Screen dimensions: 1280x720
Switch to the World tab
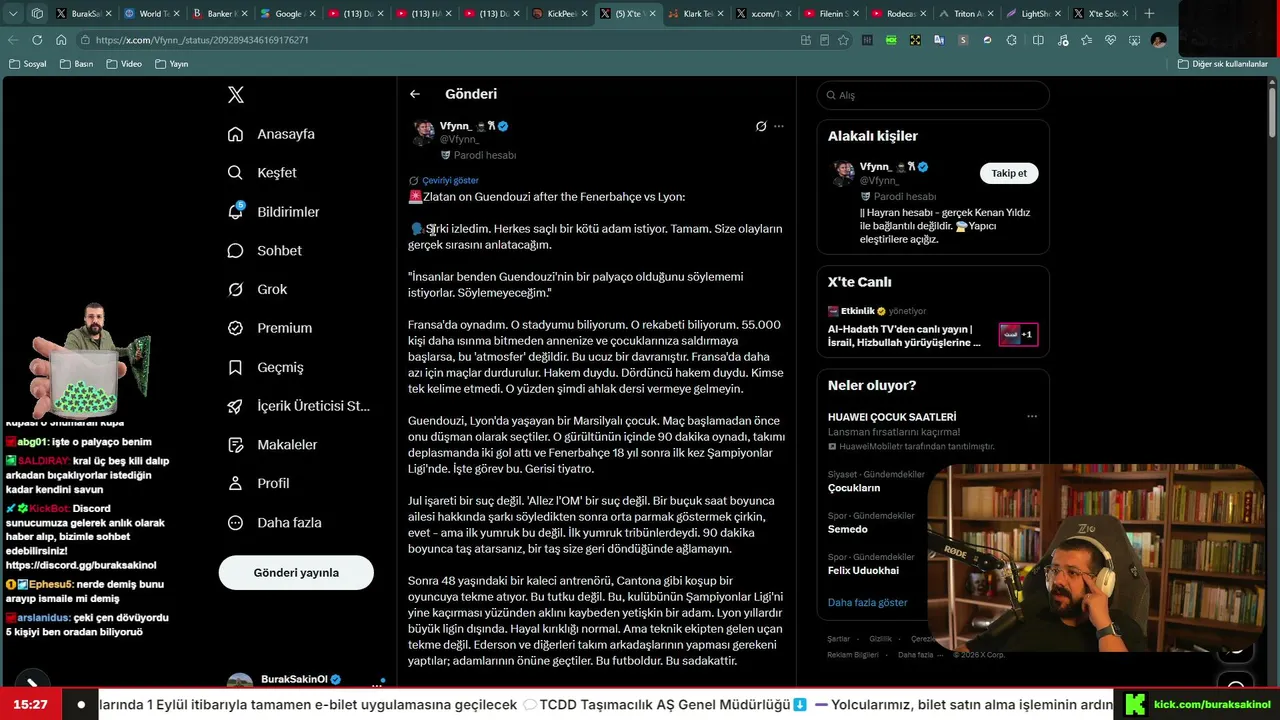151,14
